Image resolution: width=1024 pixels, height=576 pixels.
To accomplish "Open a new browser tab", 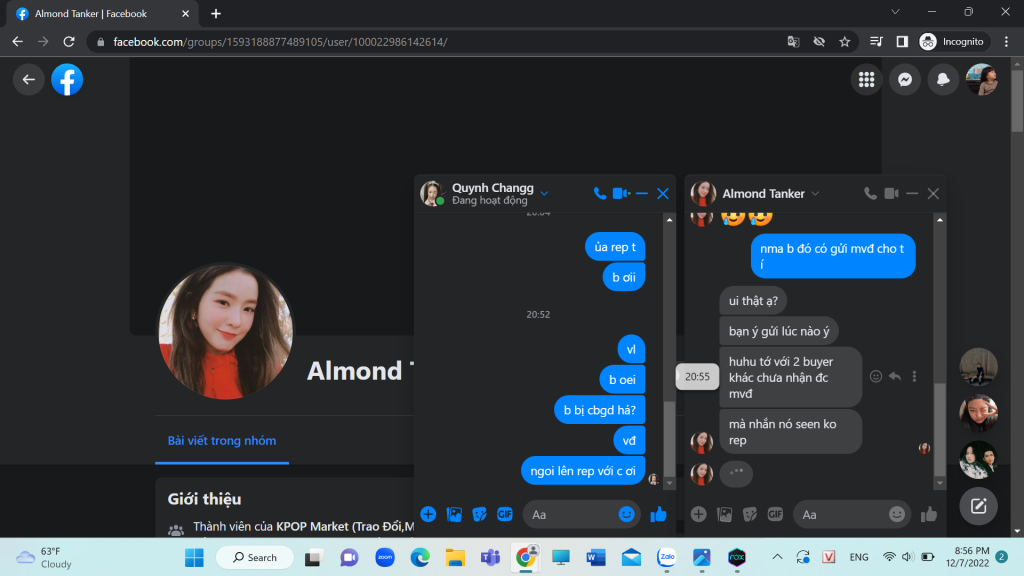I will click(216, 14).
